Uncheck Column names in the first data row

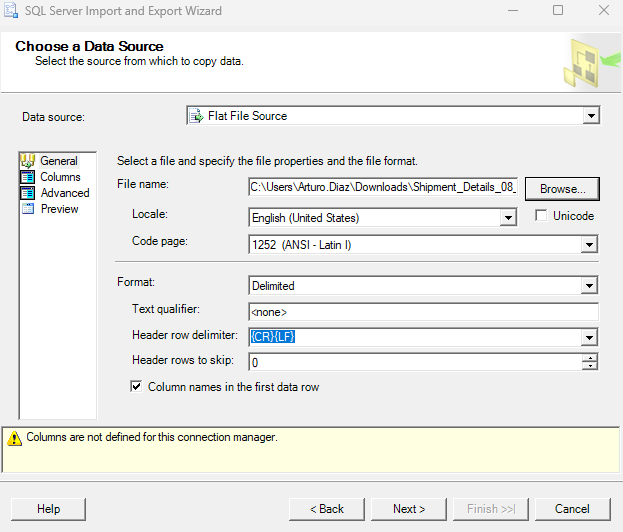137,386
